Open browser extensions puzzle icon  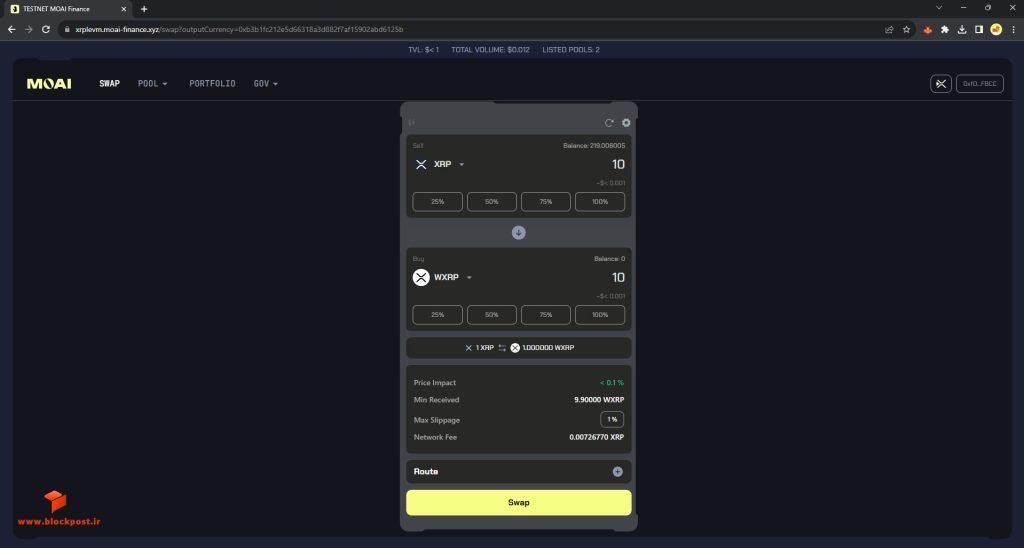pyautogui.click(x=944, y=29)
